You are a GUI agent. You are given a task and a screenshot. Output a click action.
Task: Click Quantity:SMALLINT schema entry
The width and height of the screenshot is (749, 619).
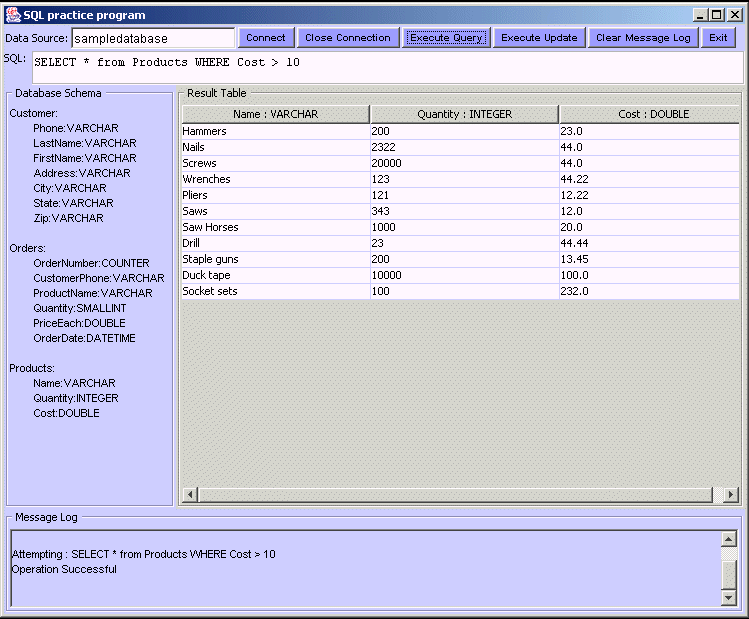click(x=80, y=308)
